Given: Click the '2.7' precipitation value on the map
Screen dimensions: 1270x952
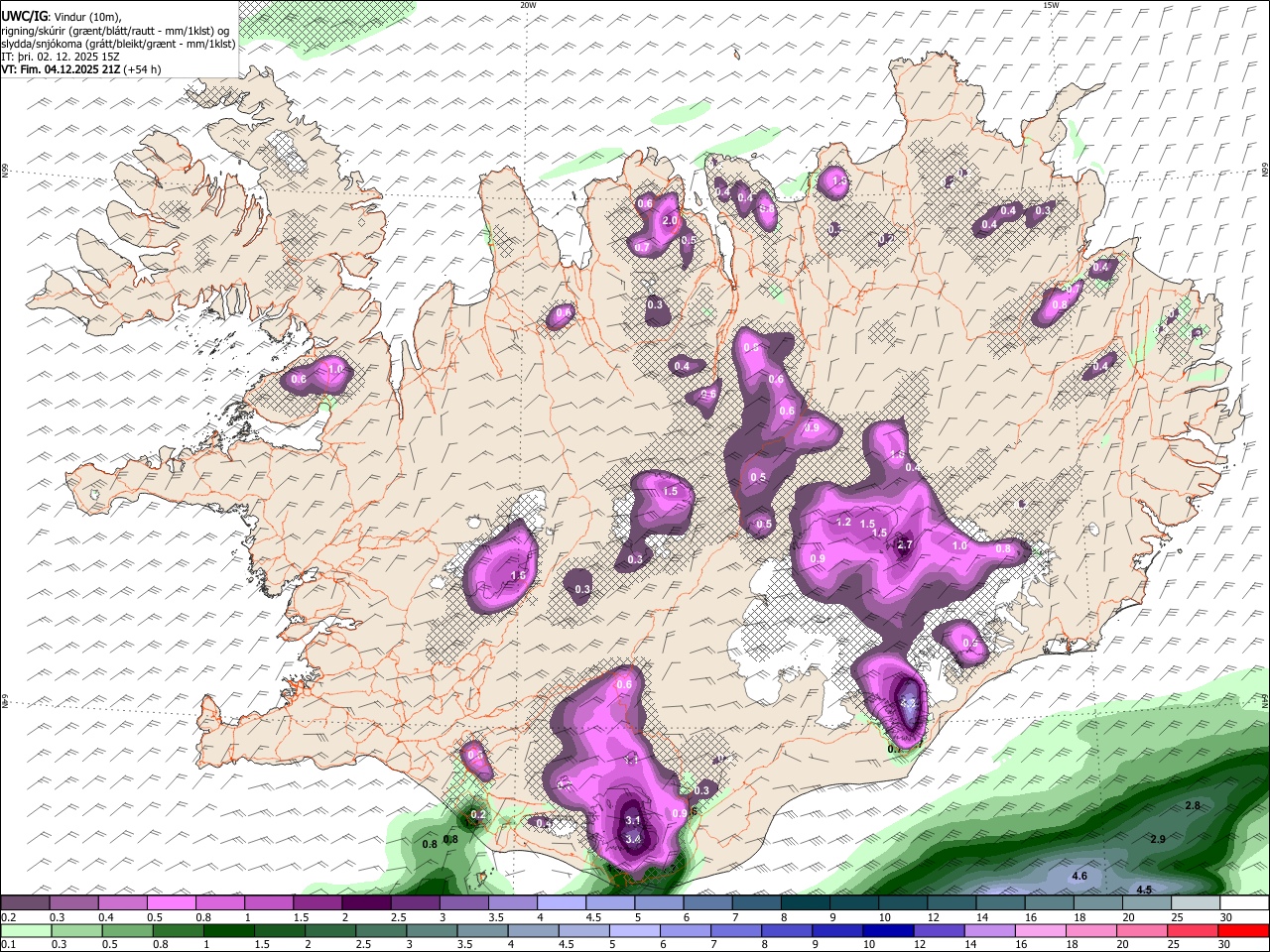Looking at the screenshot, I should click(x=904, y=544).
